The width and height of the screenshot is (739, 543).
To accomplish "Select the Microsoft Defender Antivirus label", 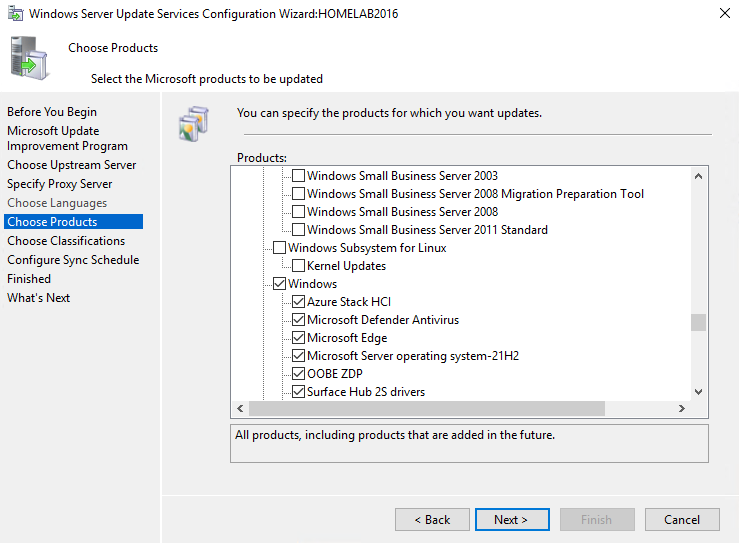I will (383, 320).
